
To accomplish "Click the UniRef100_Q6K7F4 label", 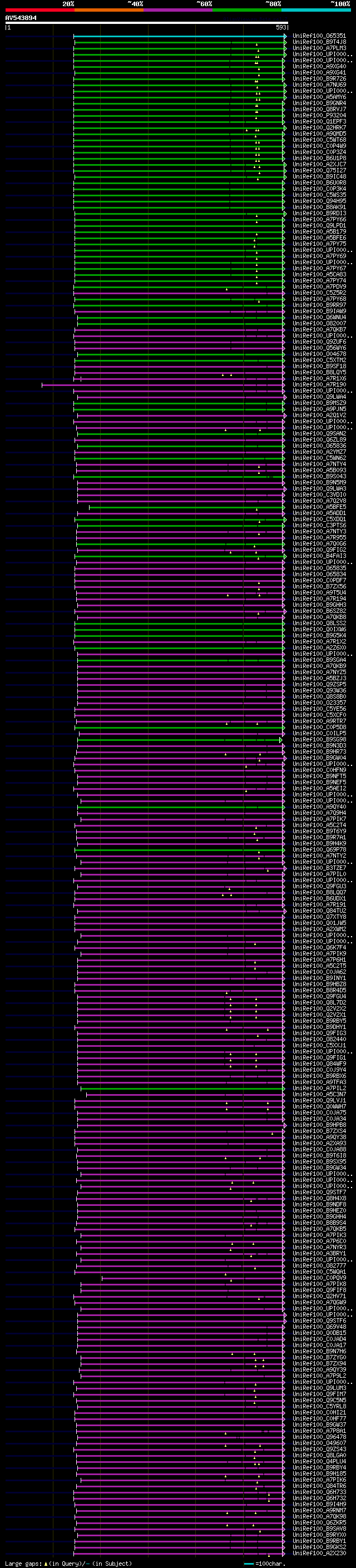I will pyautogui.click(x=319, y=948).
